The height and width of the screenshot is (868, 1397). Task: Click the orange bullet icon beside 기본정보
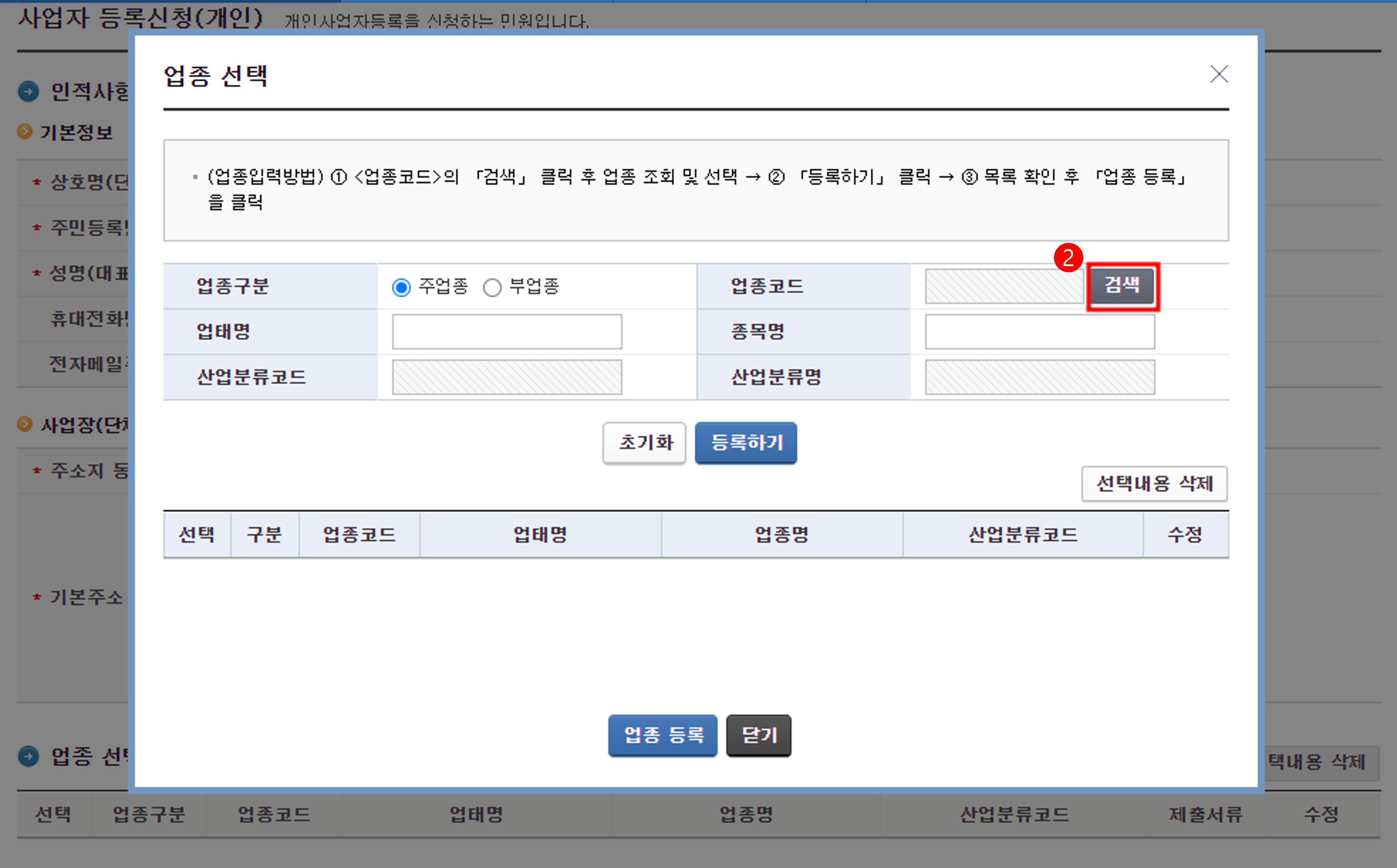click(25, 132)
